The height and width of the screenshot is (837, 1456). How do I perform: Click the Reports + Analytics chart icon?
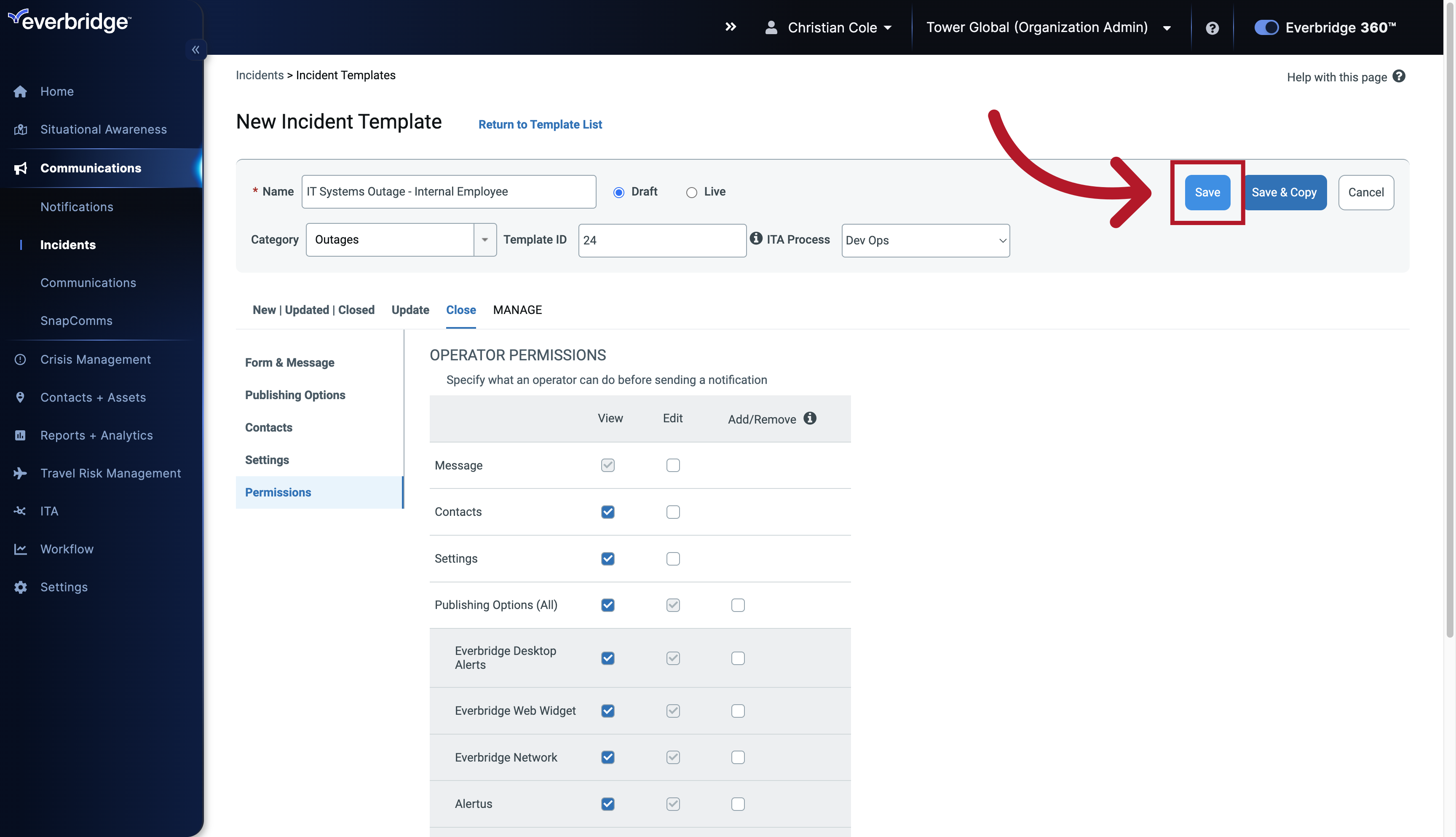pos(20,435)
